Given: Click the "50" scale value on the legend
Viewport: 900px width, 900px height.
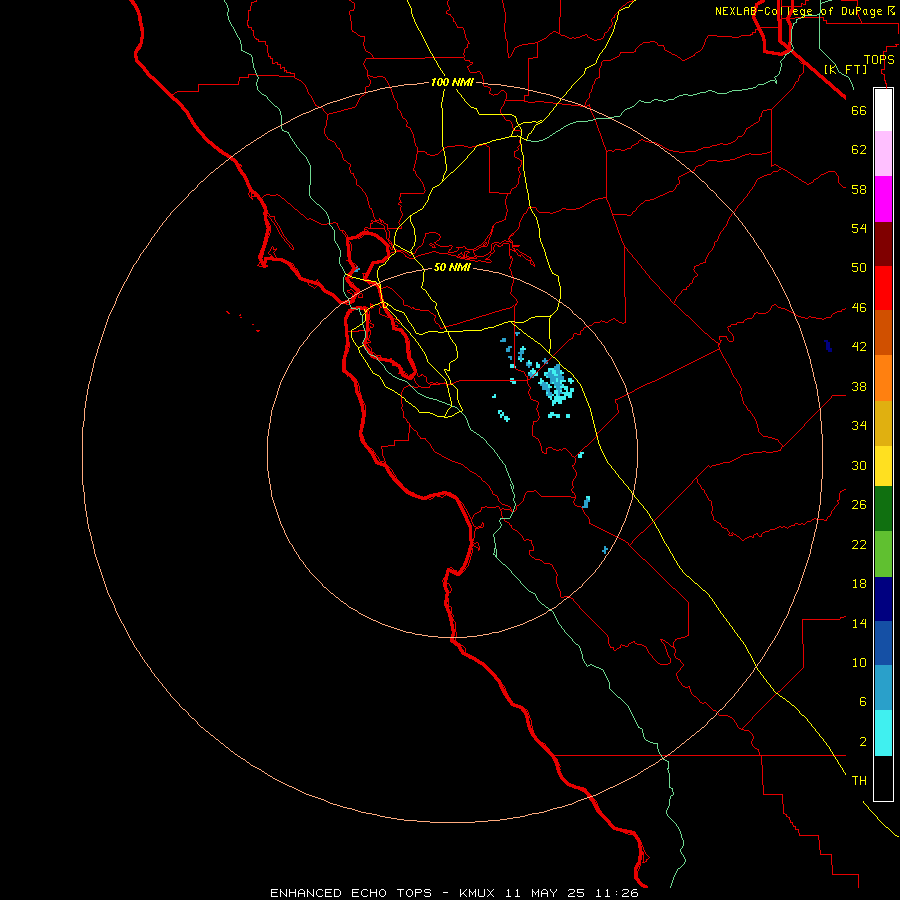Looking at the screenshot, I should tap(859, 268).
